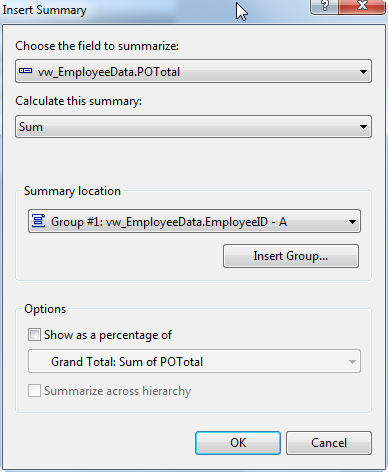Click the Grand Total: Sum of POTotal text
The height and width of the screenshot is (472, 388).
tap(127, 362)
